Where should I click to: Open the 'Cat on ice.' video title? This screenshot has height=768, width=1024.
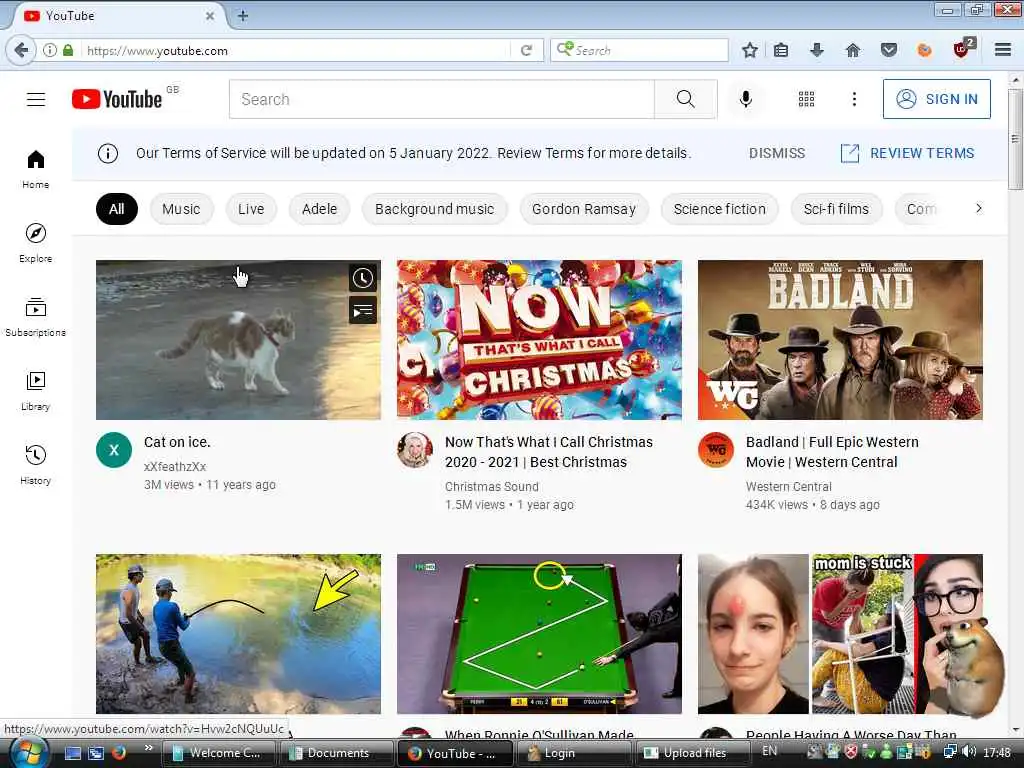click(x=177, y=442)
